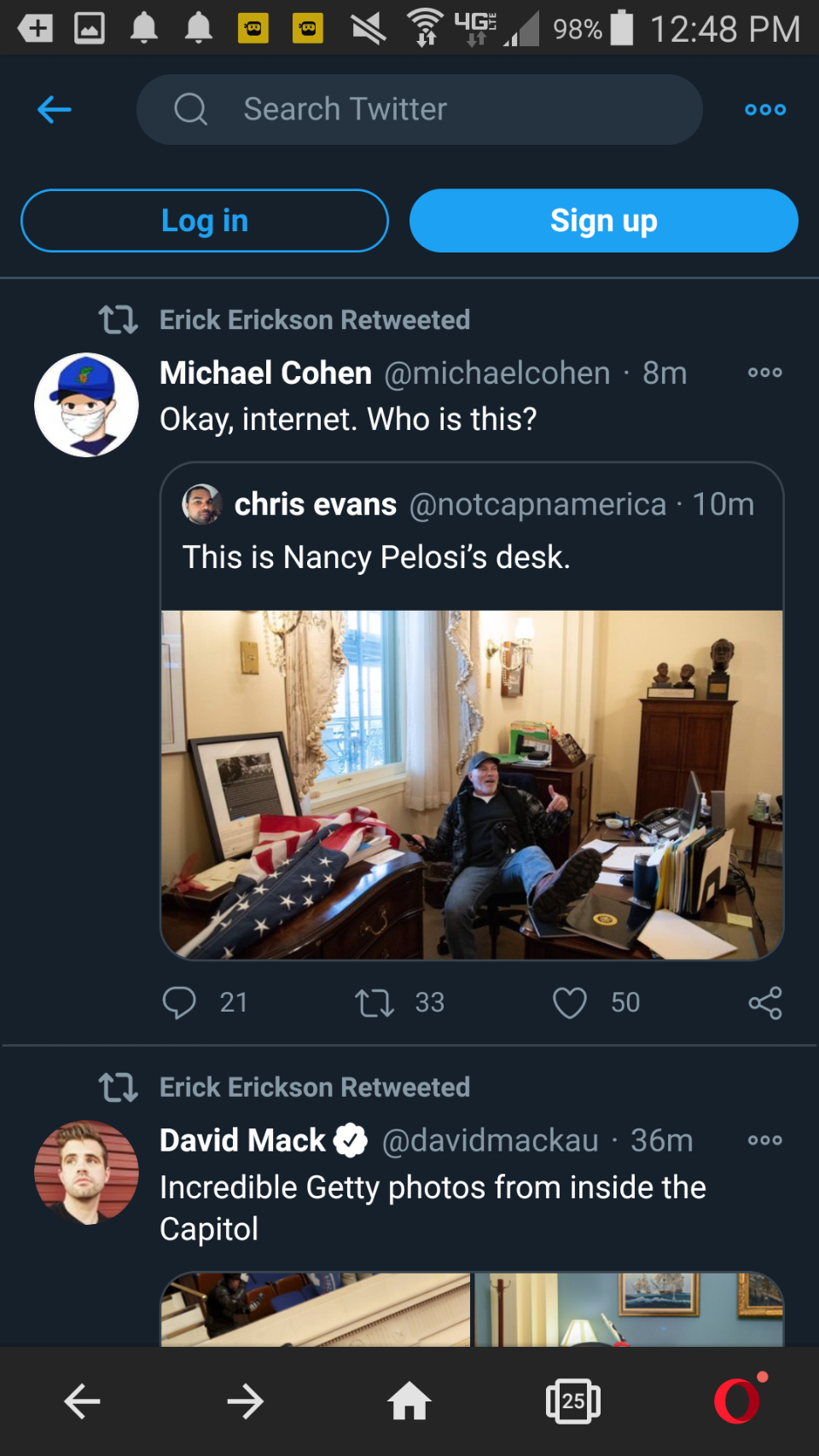Focus the Search Twitter field
This screenshot has height=1456, width=819.
[x=420, y=109]
